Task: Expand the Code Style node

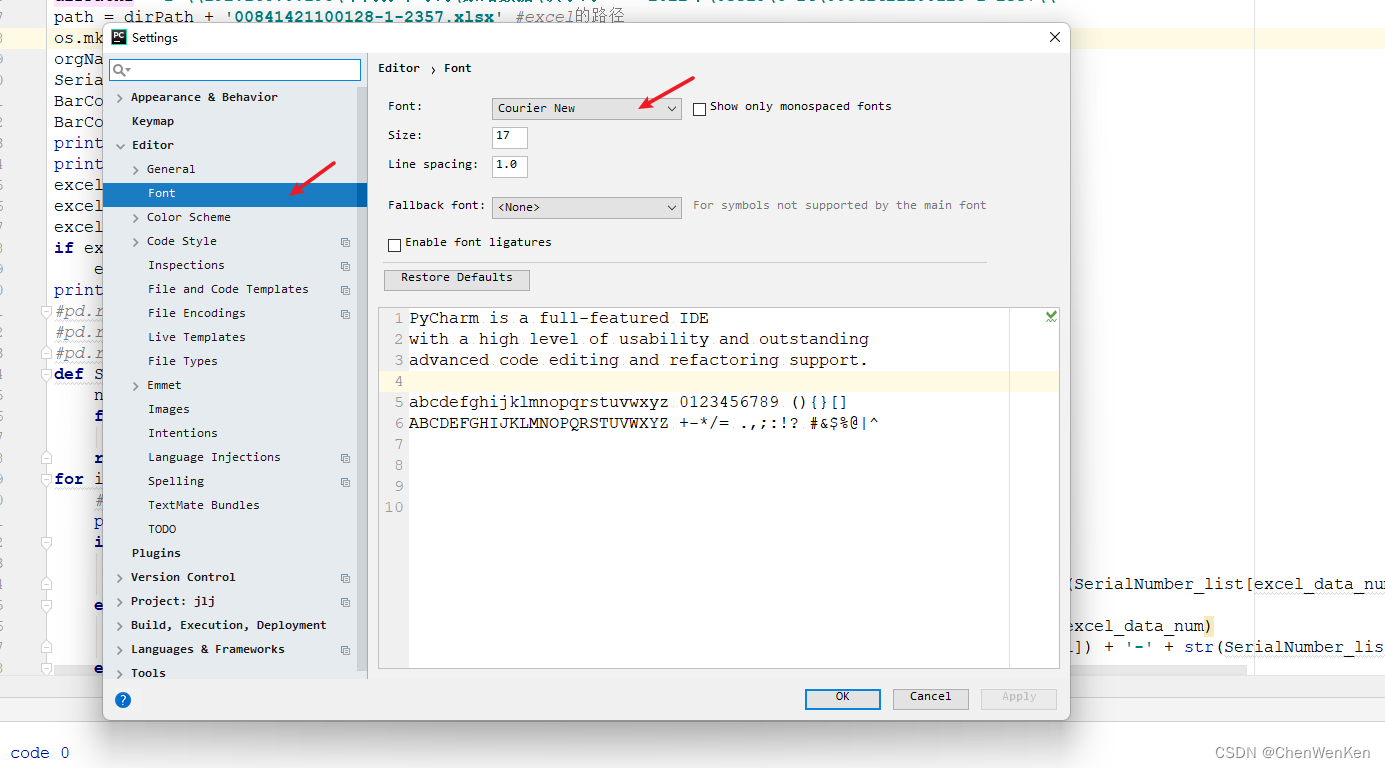Action: click(x=136, y=242)
